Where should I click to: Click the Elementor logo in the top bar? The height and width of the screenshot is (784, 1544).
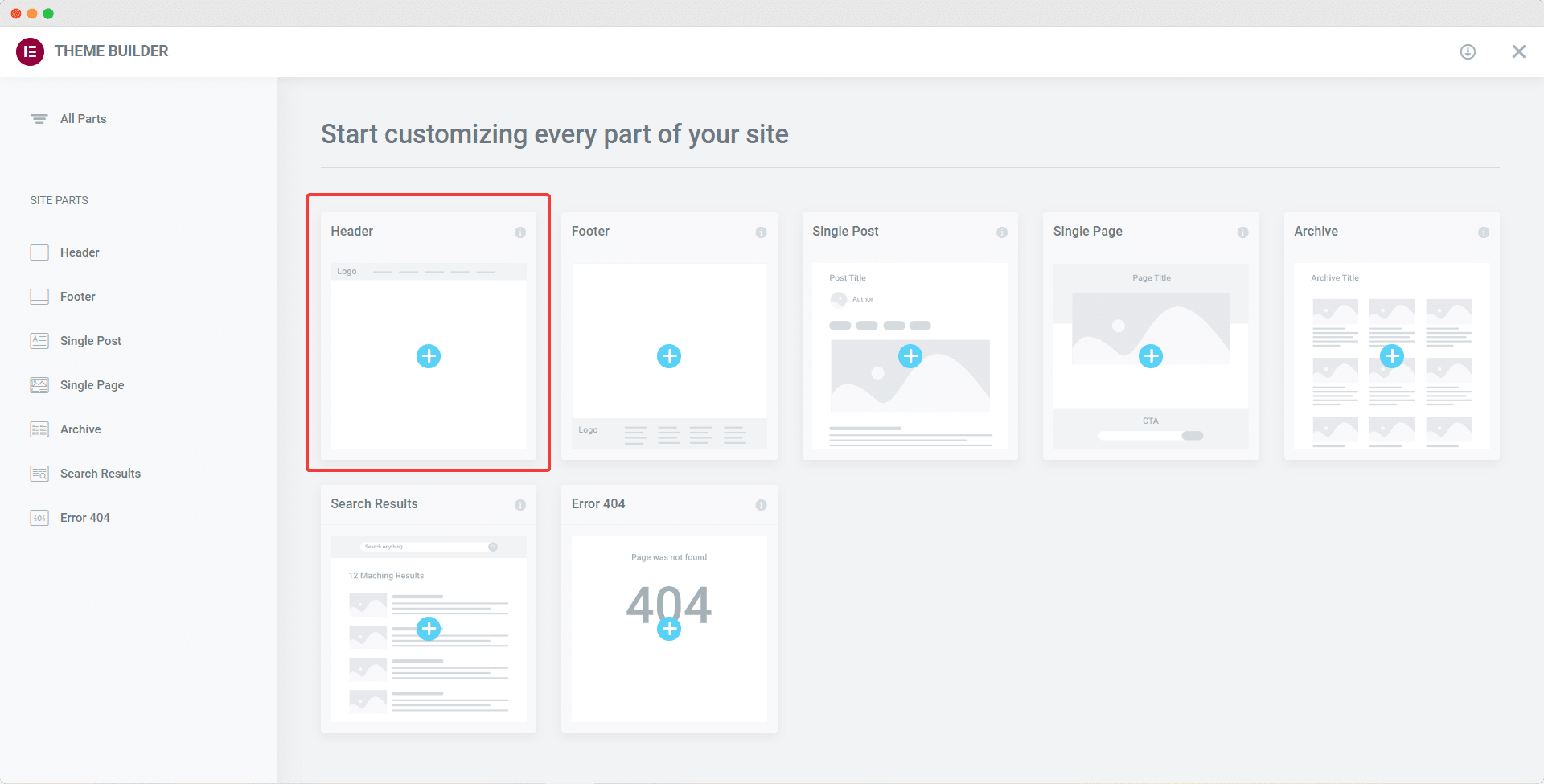click(30, 51)
